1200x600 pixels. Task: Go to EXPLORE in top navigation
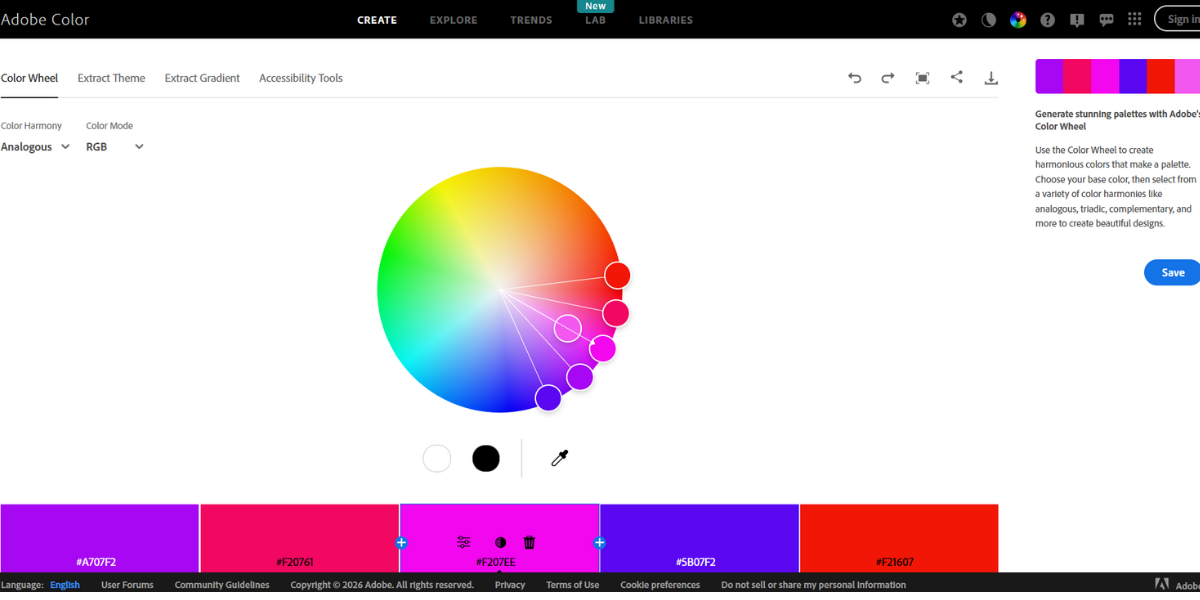453,20
